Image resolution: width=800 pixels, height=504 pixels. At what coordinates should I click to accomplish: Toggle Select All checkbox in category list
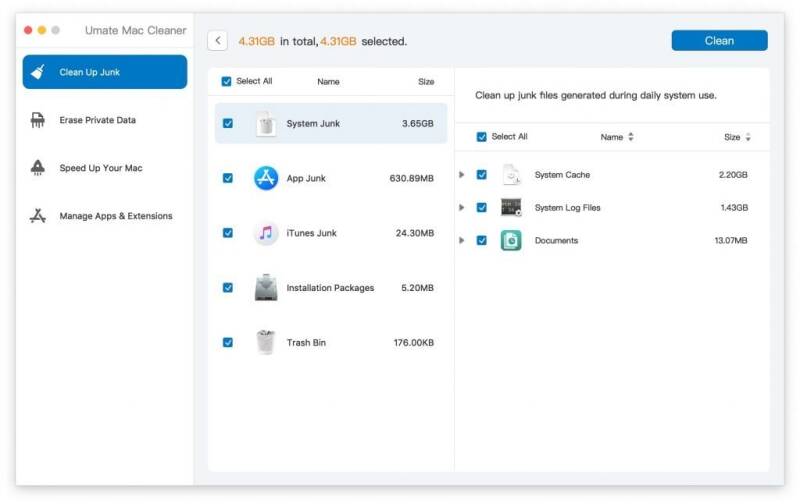click(x=227, y=81)
